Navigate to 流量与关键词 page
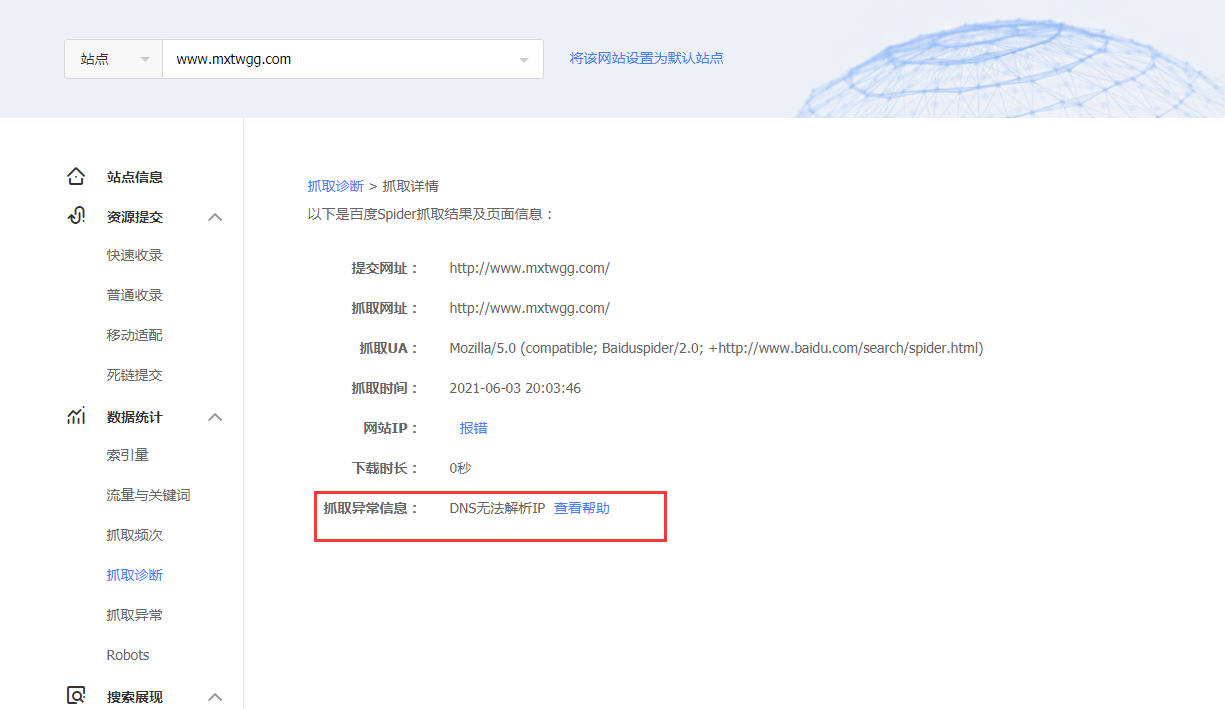Image resolution: width=1225 pixels, height=709 pixels. coord(148,495)
